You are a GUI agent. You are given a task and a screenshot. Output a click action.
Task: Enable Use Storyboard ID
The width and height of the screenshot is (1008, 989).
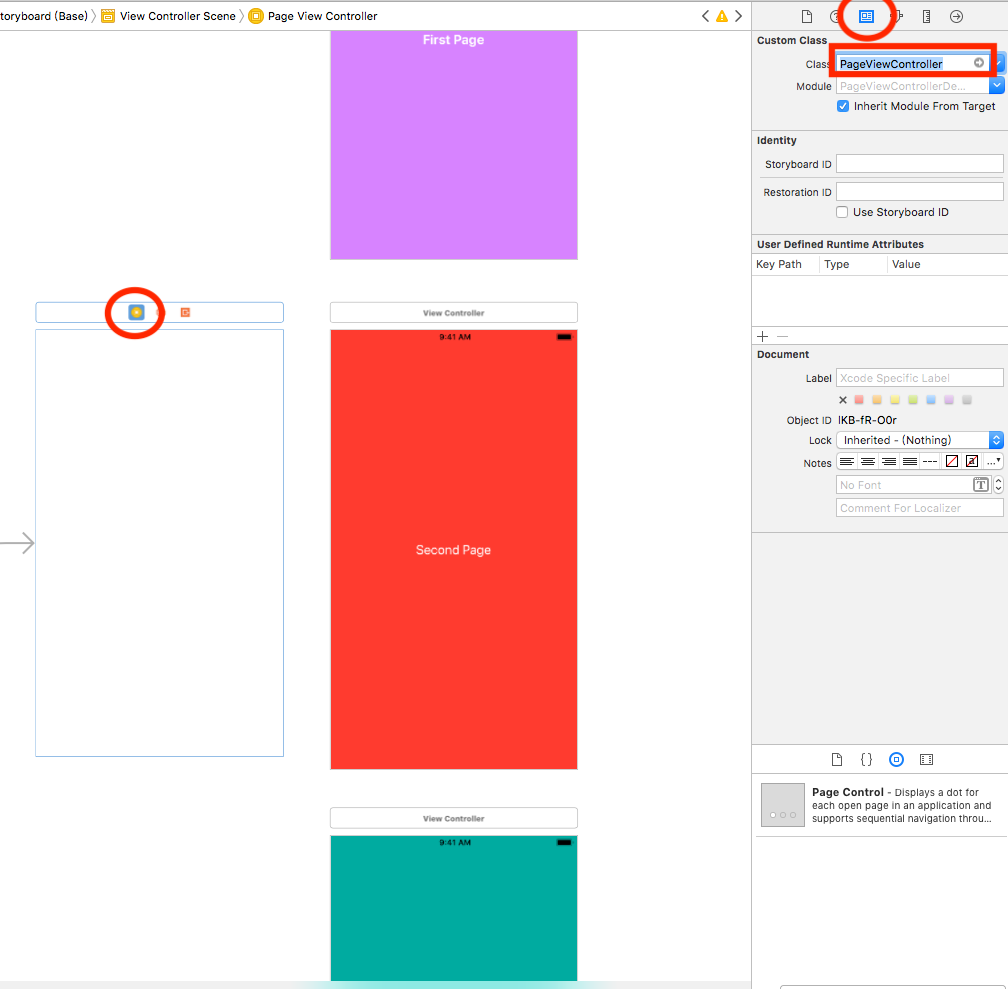pyautogui.click(x=842, y=212)
